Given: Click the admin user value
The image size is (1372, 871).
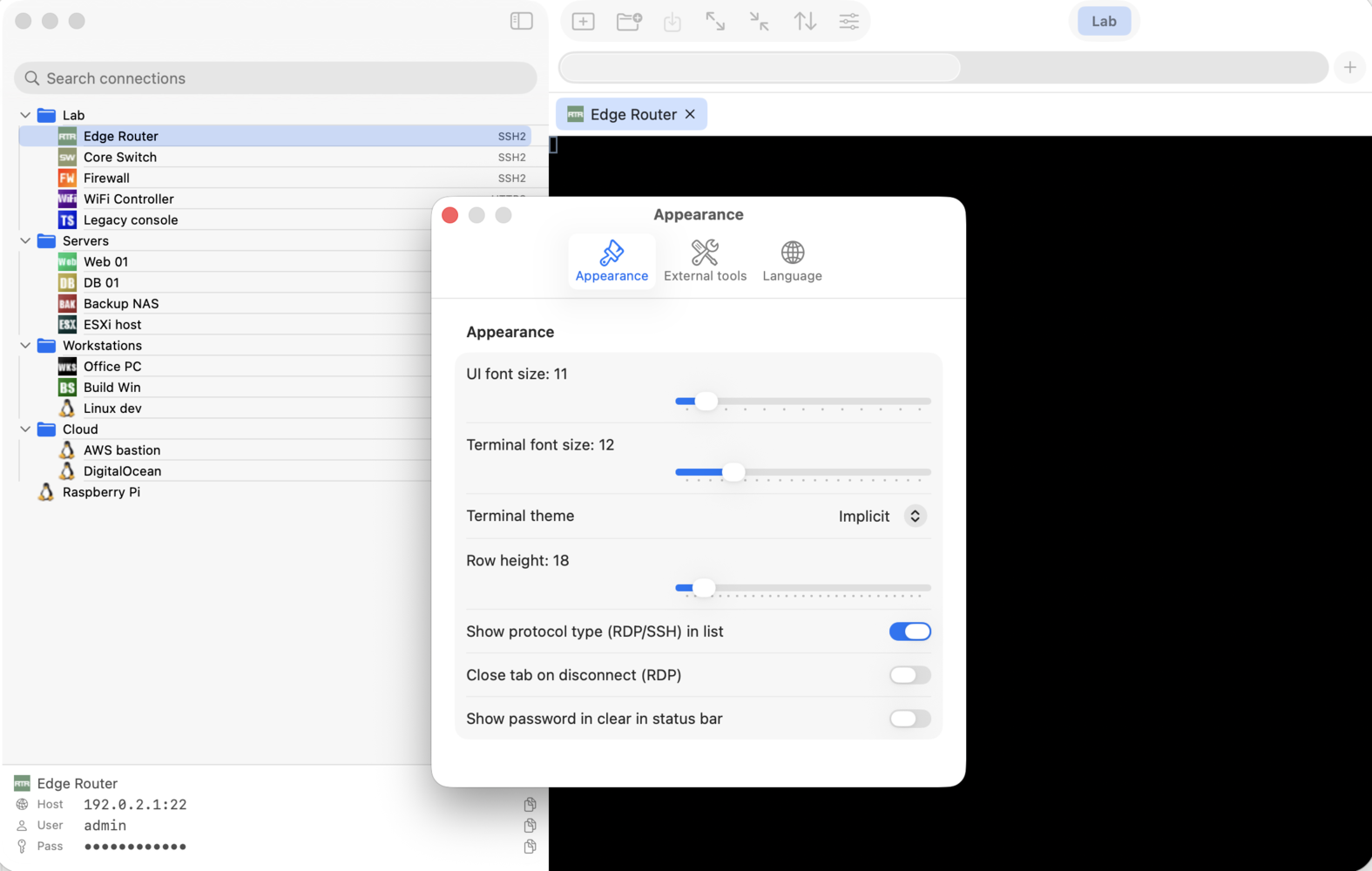Looking at the screenshot, I should 105,825.
